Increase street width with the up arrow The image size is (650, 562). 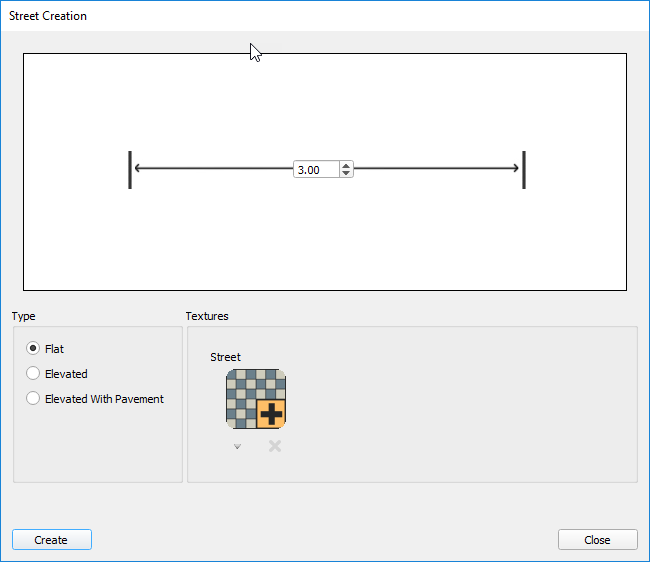pos(346,165)
